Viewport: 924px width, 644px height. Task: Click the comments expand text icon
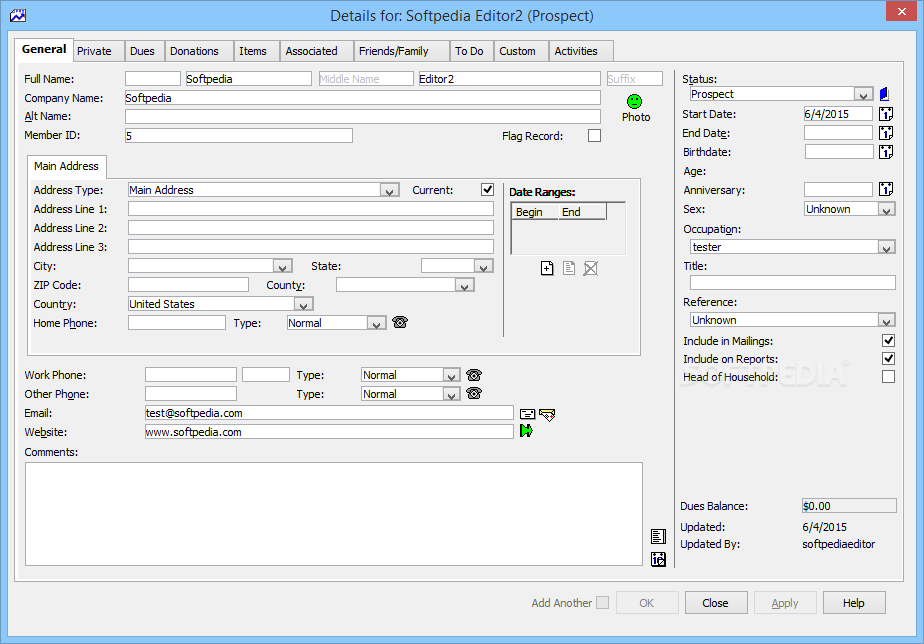658,536
